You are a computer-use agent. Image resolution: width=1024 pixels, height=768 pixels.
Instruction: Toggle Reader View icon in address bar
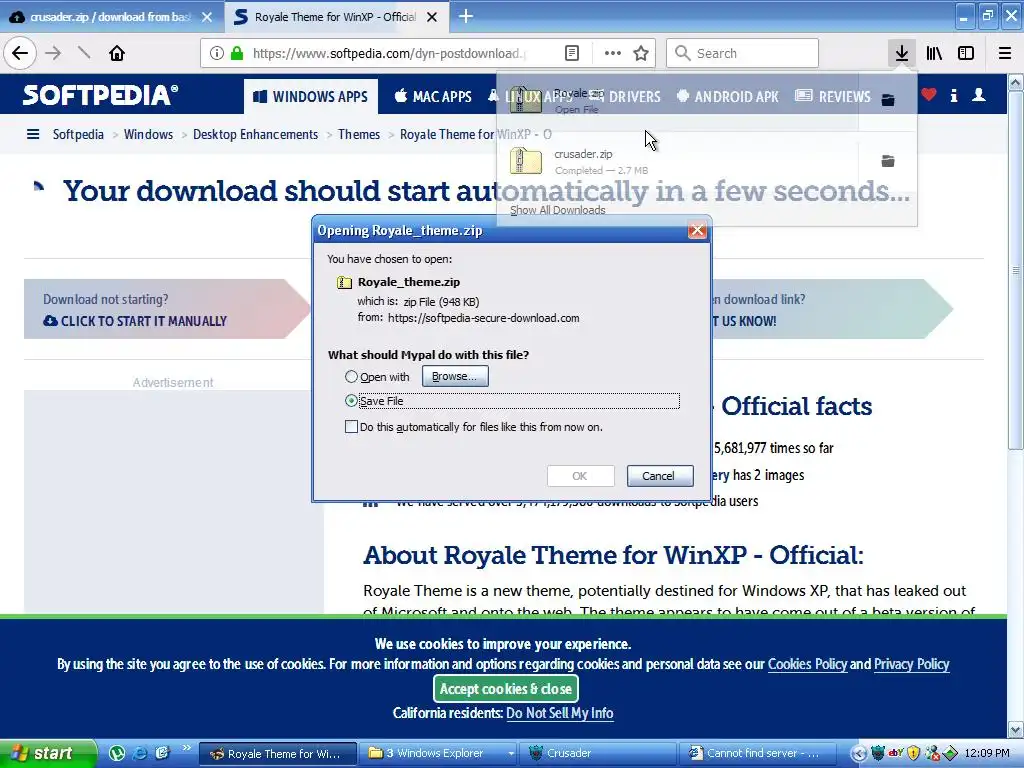(571, 53)
